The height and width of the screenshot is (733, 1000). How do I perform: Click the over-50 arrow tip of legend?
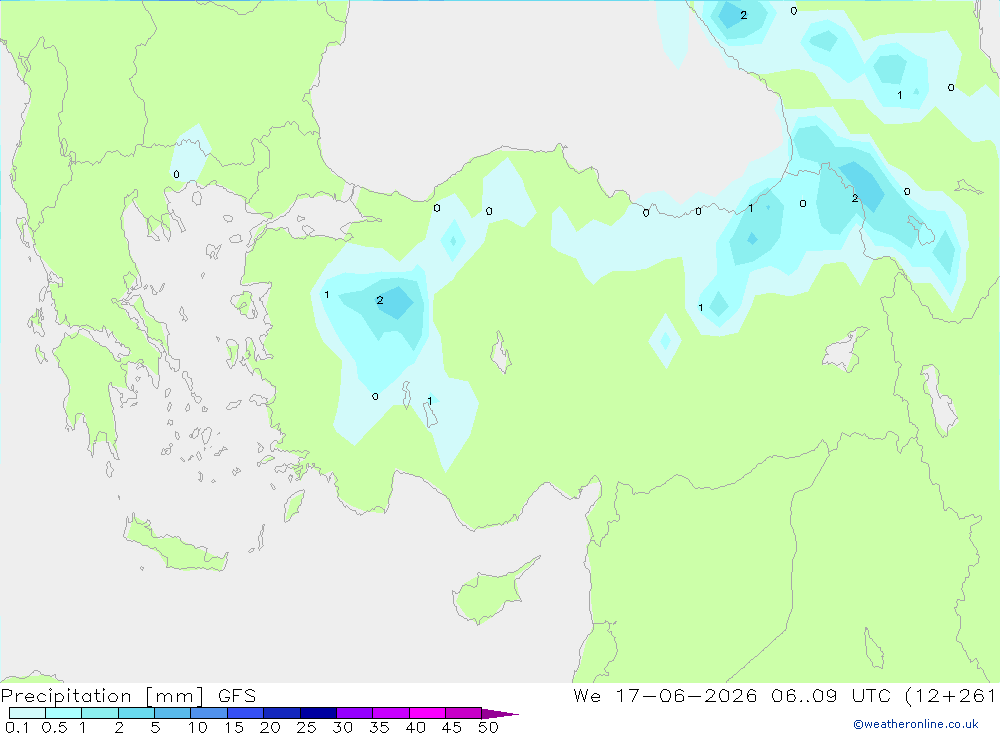coord(500,714)
